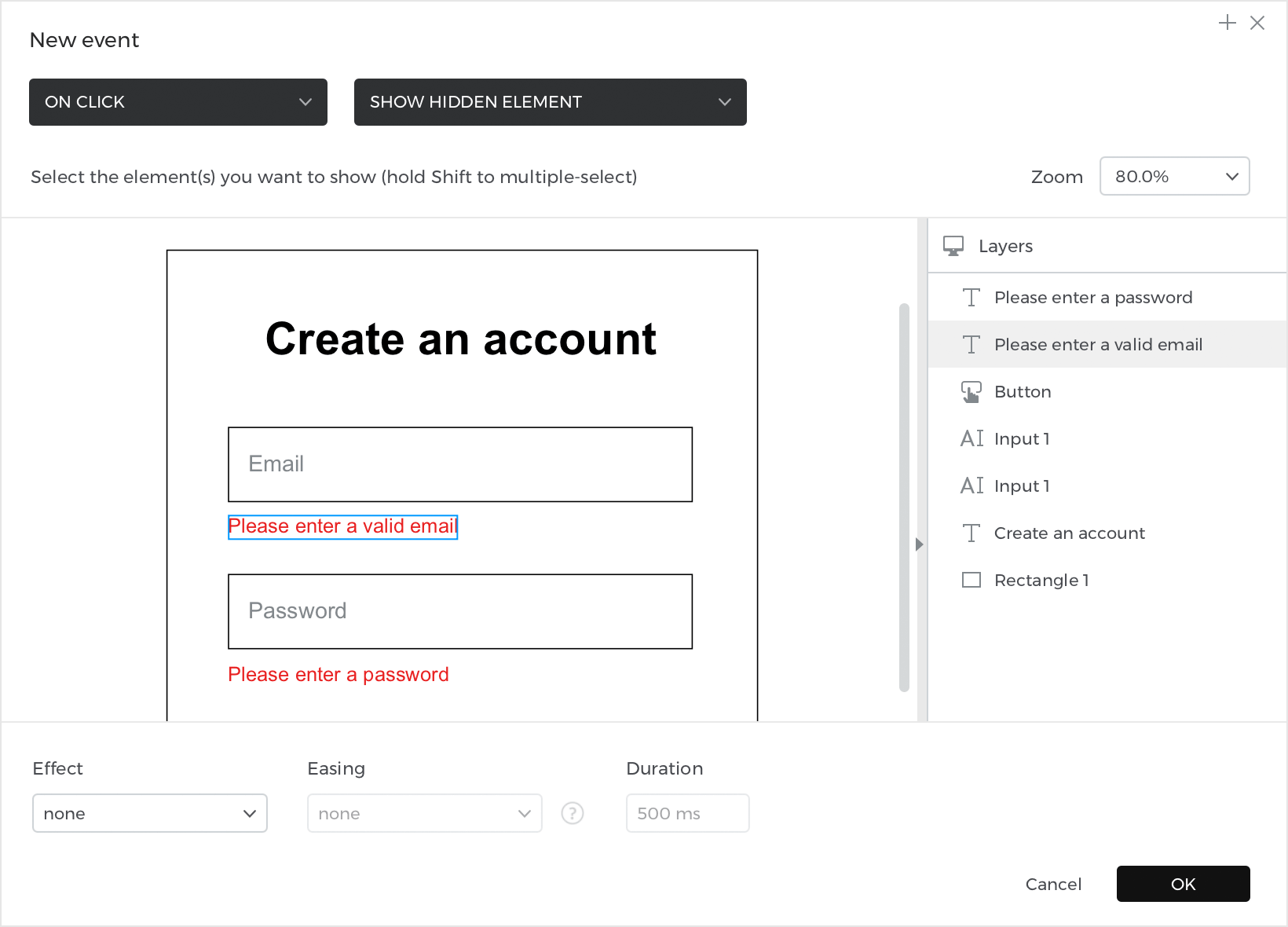Click the Email input on canvas
Screen dimensions: 1288x927
click(460, 464)
